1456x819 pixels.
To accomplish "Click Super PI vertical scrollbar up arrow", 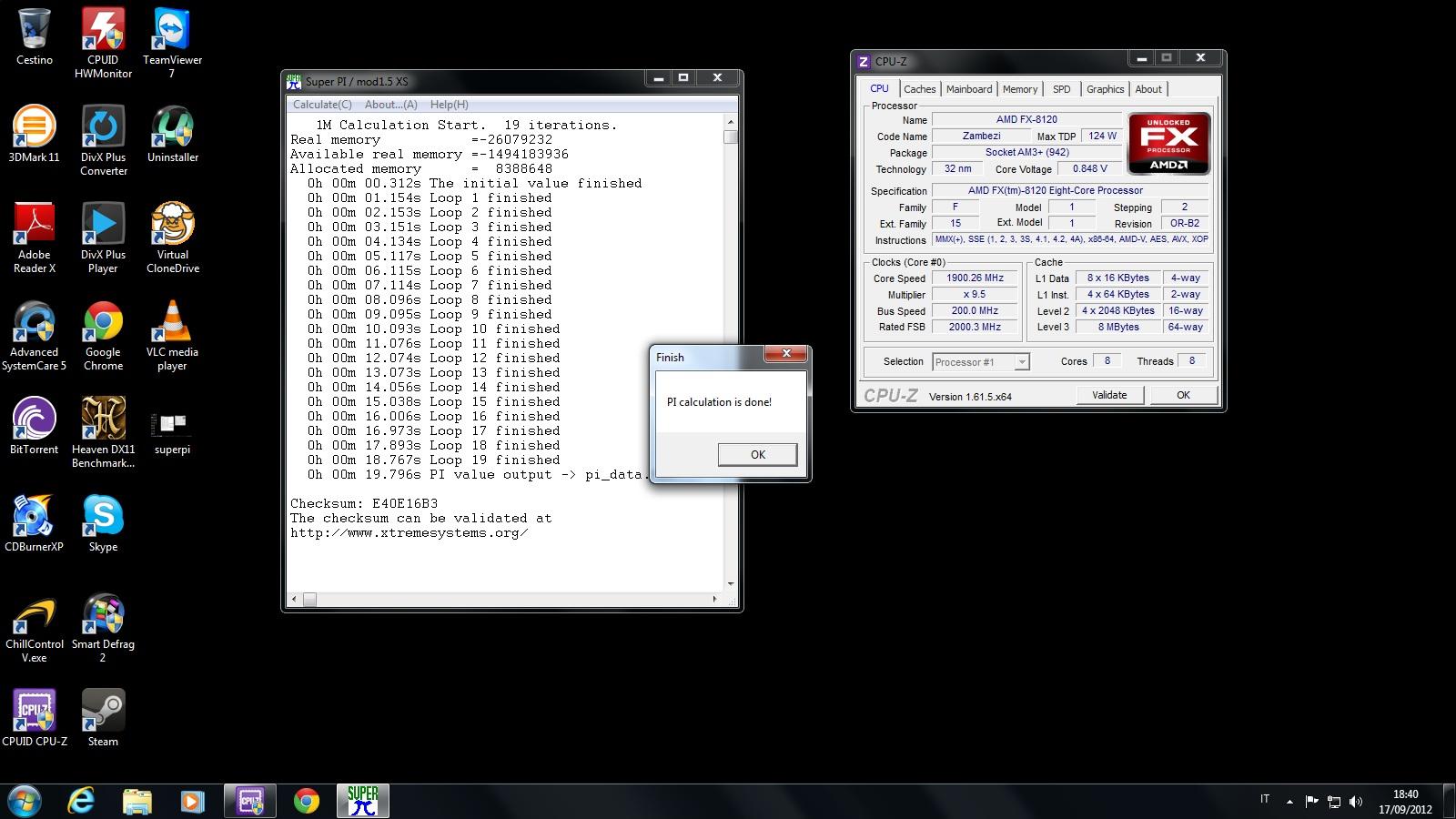I will pos(730,122).
